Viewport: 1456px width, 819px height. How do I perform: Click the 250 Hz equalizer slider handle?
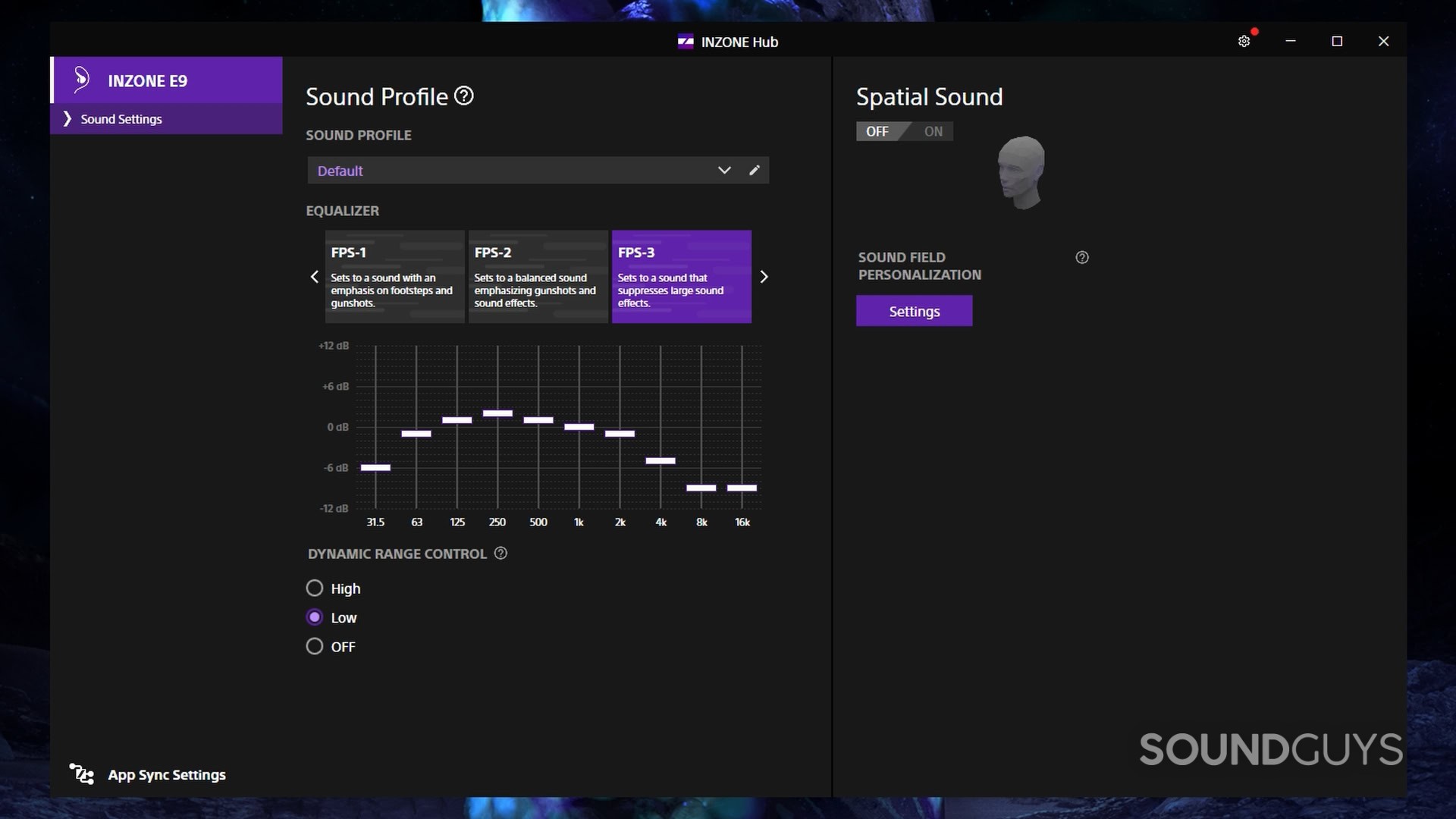pos(497,413)
